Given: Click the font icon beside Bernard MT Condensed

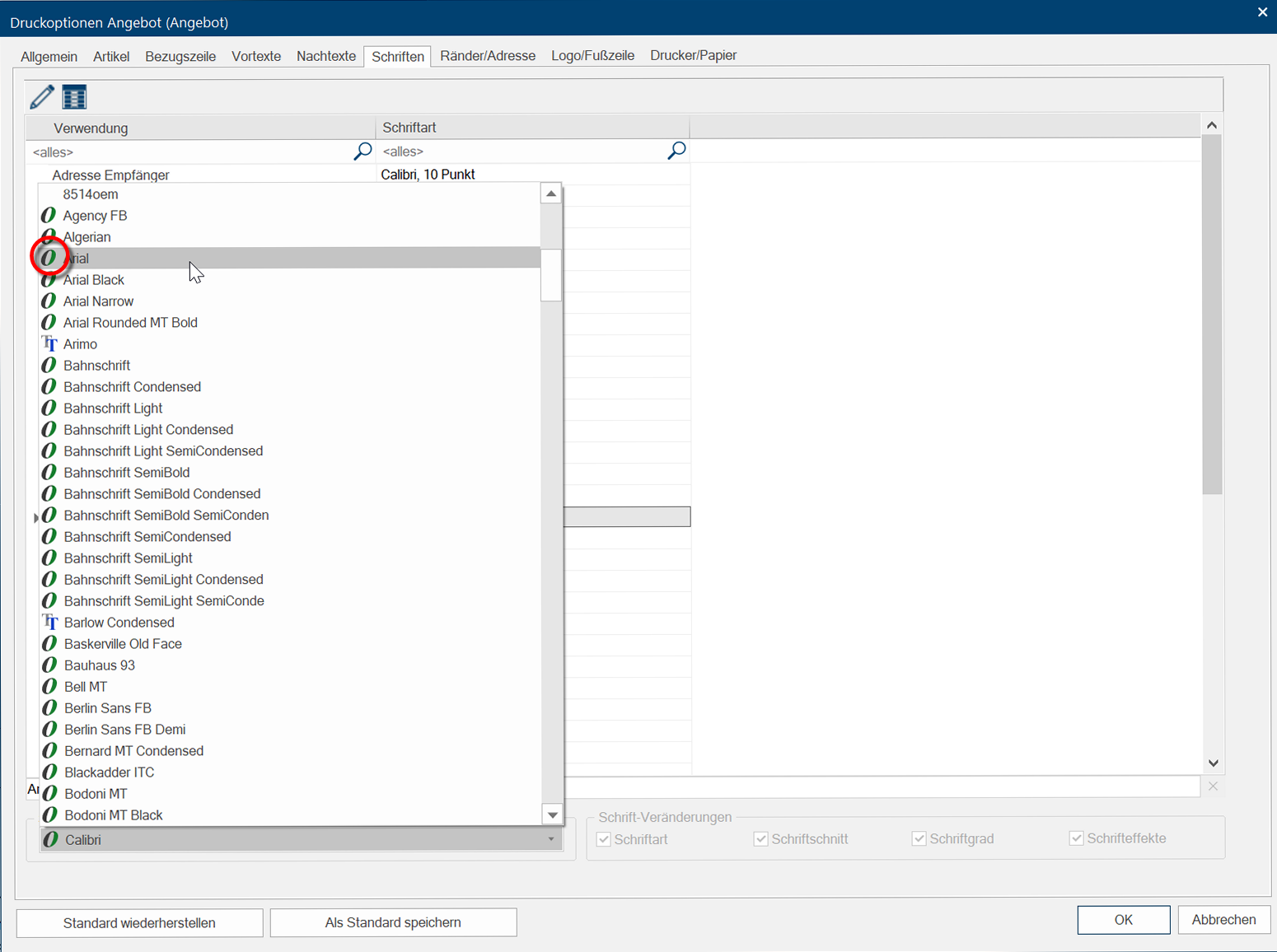Looking at the screenshot, I should coord(49,751).
